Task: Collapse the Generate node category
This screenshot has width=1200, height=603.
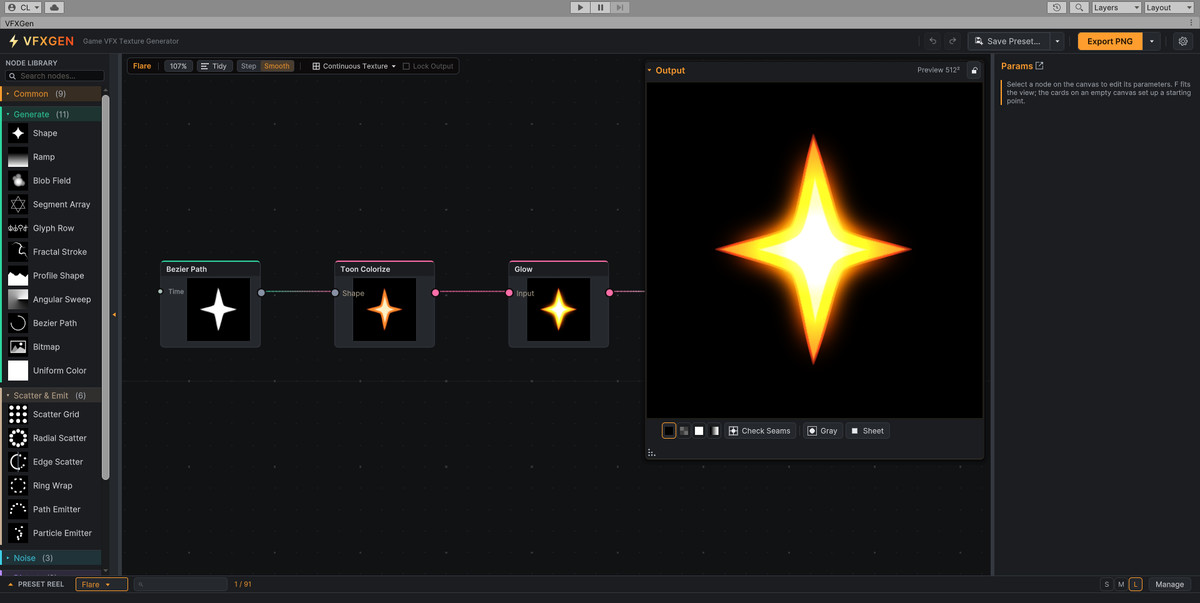Action: pos(52,114)
